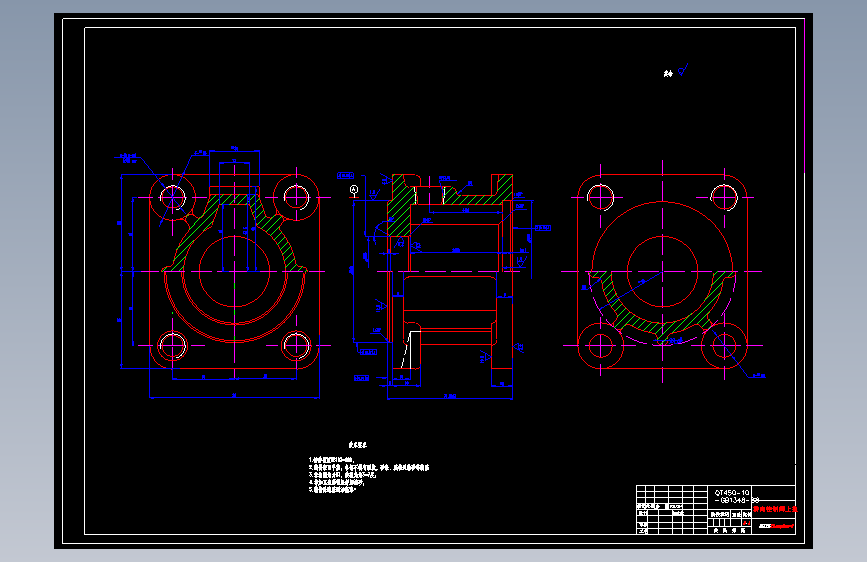Select technical note numbered 4

(x=336, y=482)
